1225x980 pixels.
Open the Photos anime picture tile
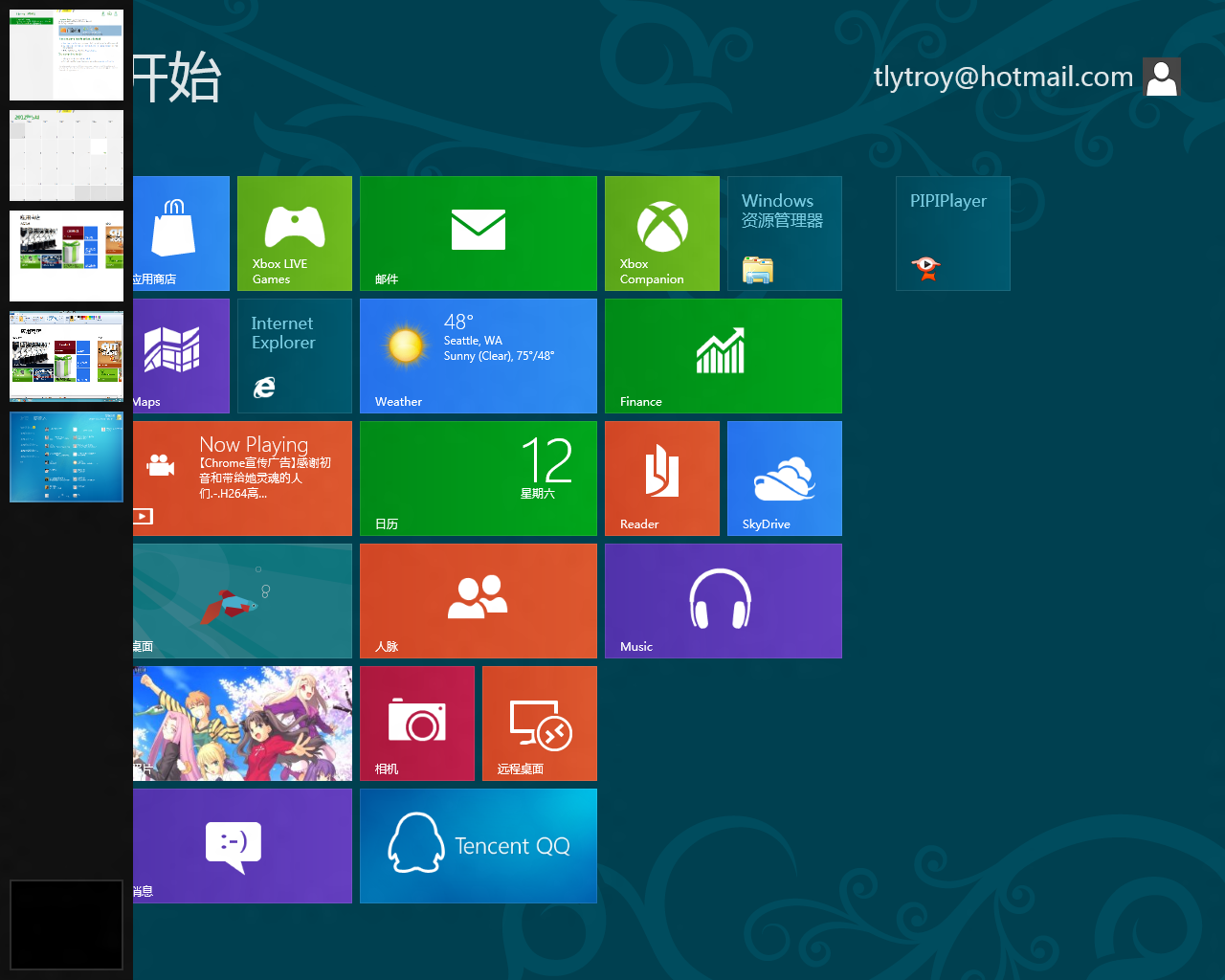tap(242, 724)
